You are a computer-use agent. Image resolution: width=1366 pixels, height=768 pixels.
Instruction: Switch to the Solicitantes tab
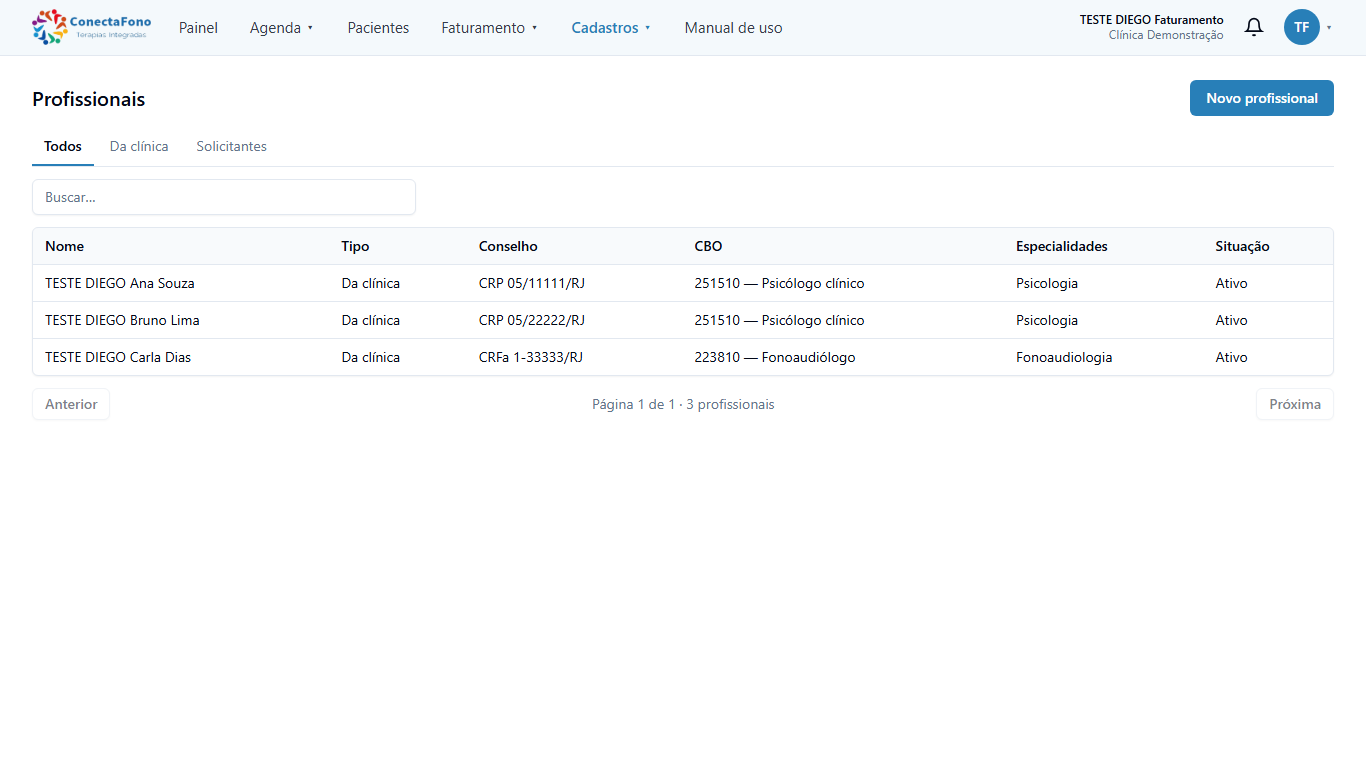(x=231, y=146)
